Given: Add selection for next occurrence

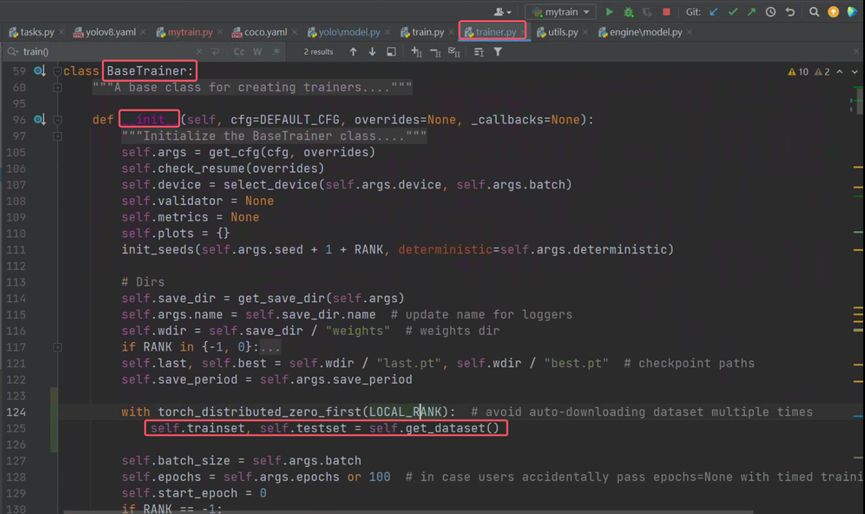Looking at the screenshot, I should tap(416, 52).
